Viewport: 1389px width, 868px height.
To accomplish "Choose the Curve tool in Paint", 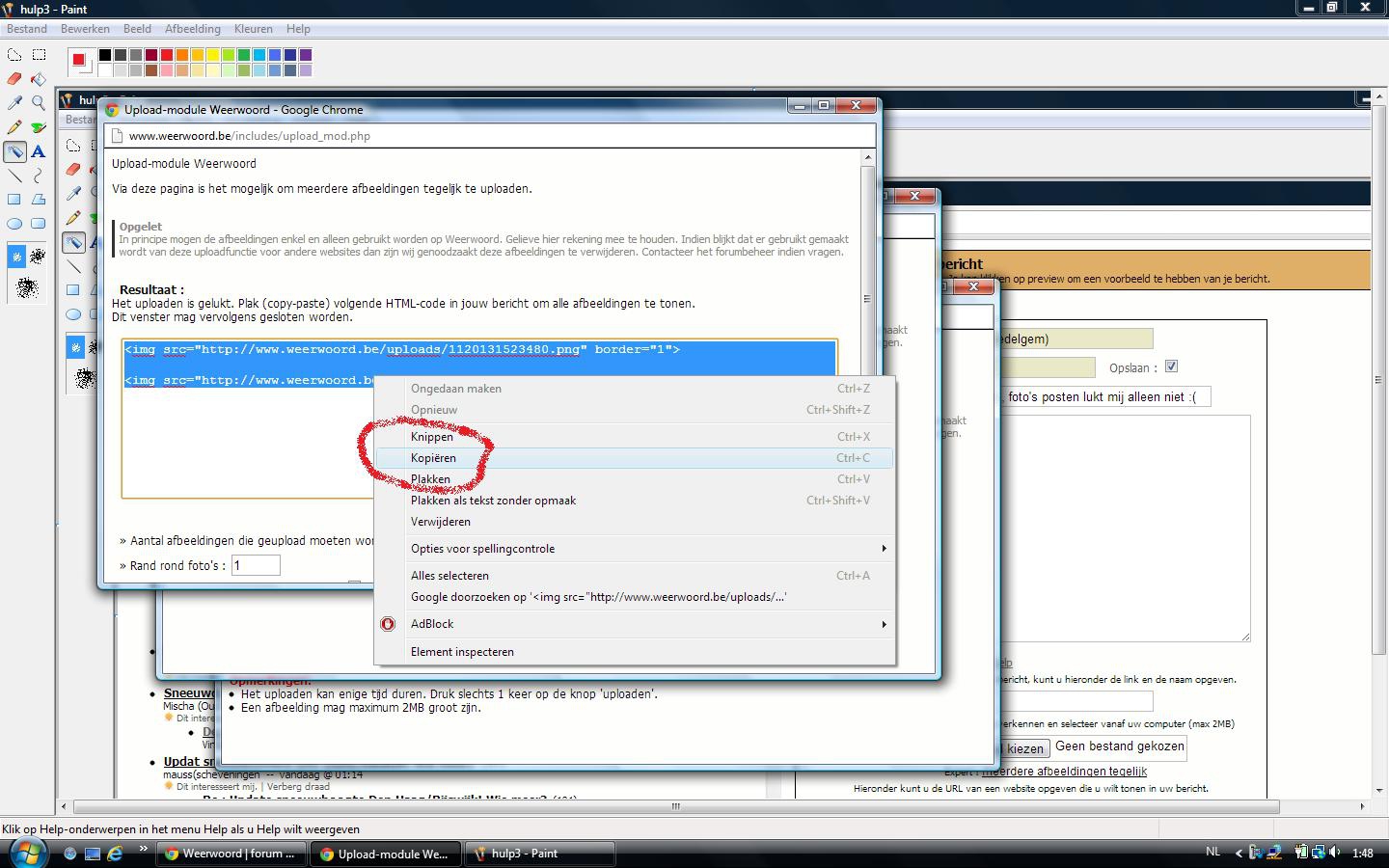I will coord(39,176).
